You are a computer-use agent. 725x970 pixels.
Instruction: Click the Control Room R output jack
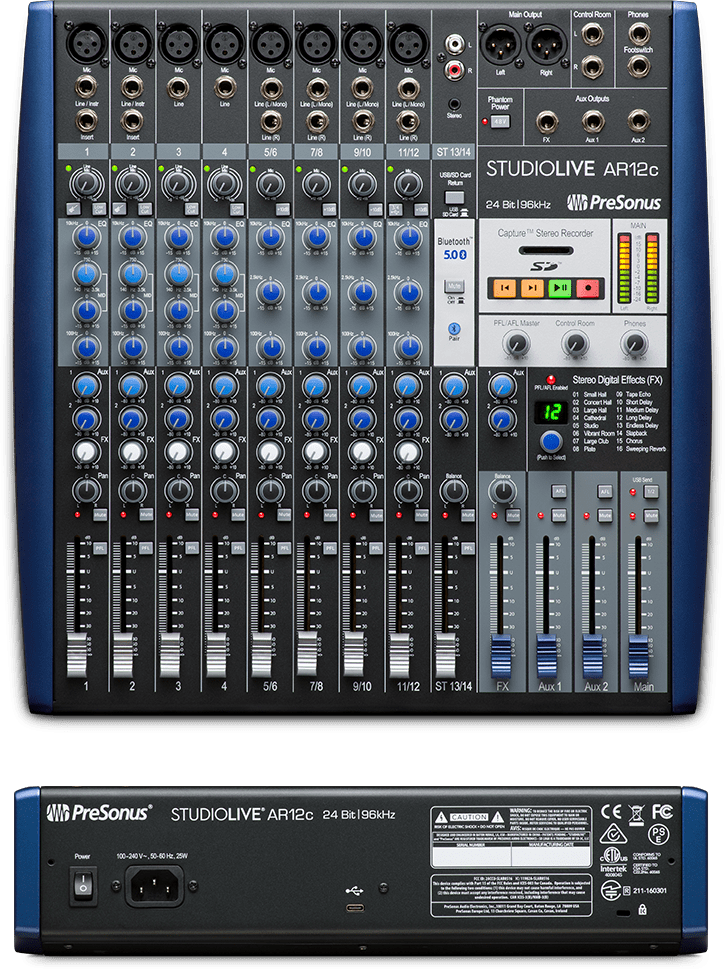593,66
